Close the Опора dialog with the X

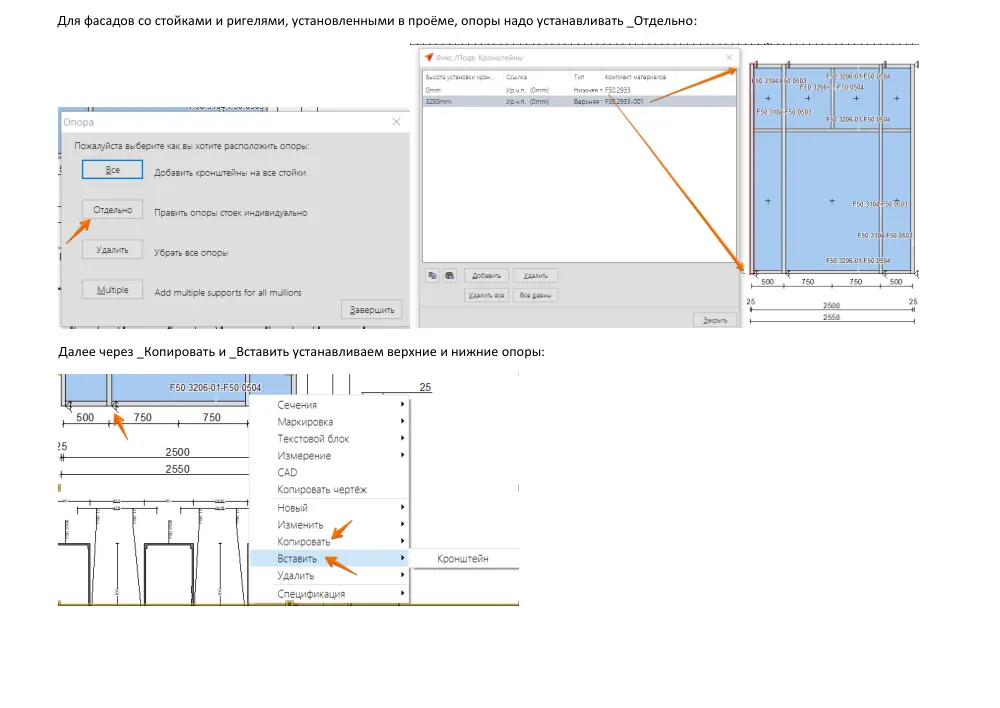click(396, 122)
